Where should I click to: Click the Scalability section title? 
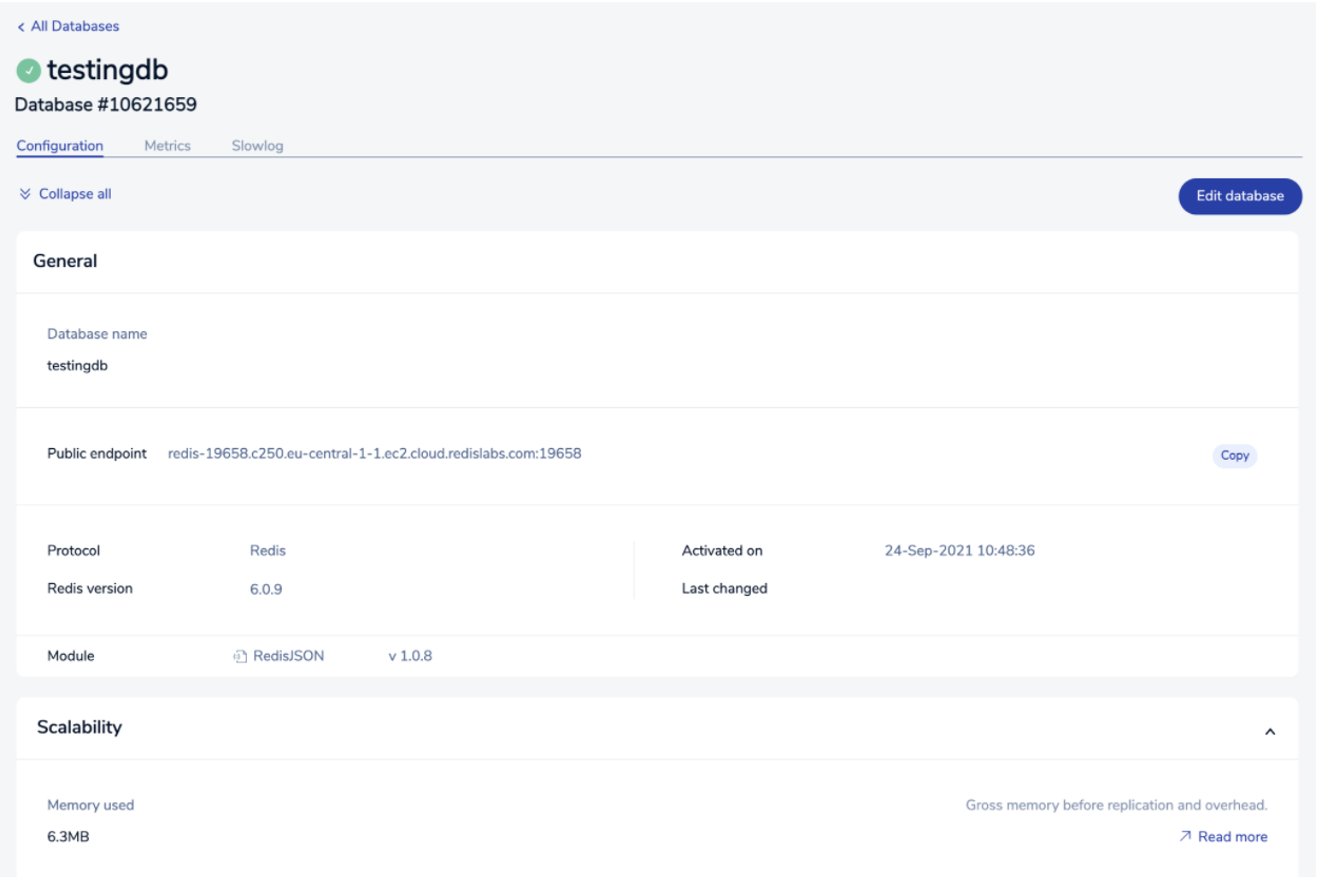[x=79, y=727]
